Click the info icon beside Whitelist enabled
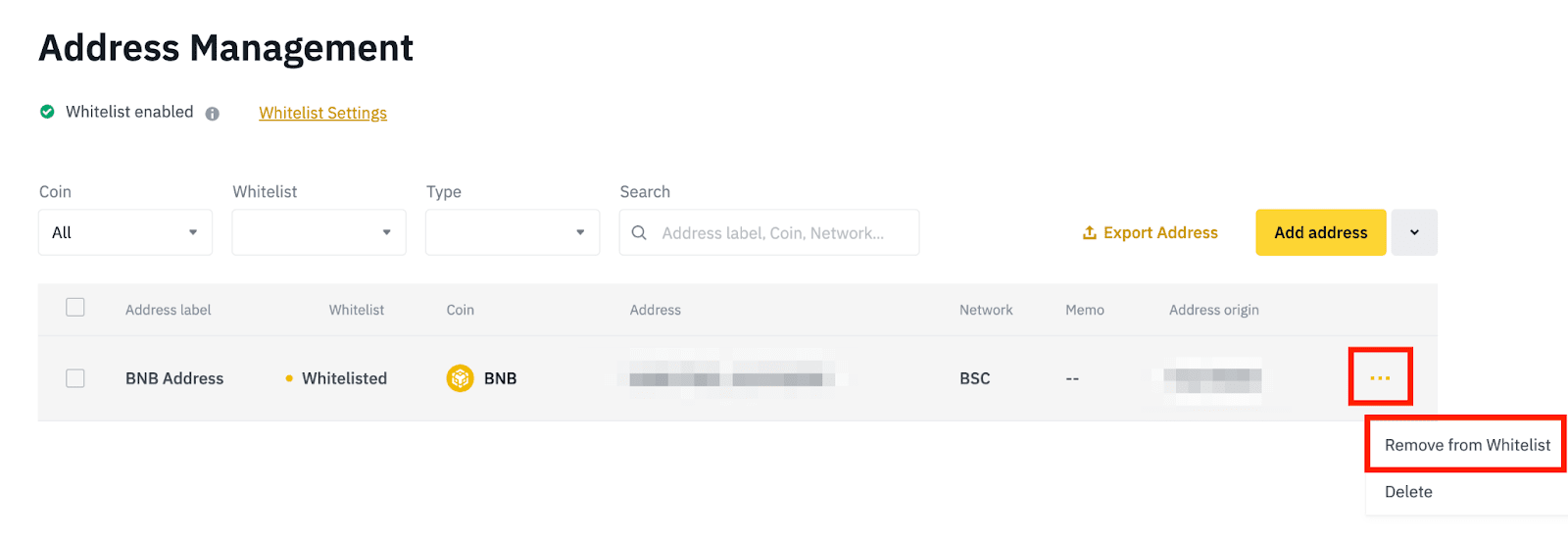This screenshot has height=541, width=1568. (x=213, y=114)
